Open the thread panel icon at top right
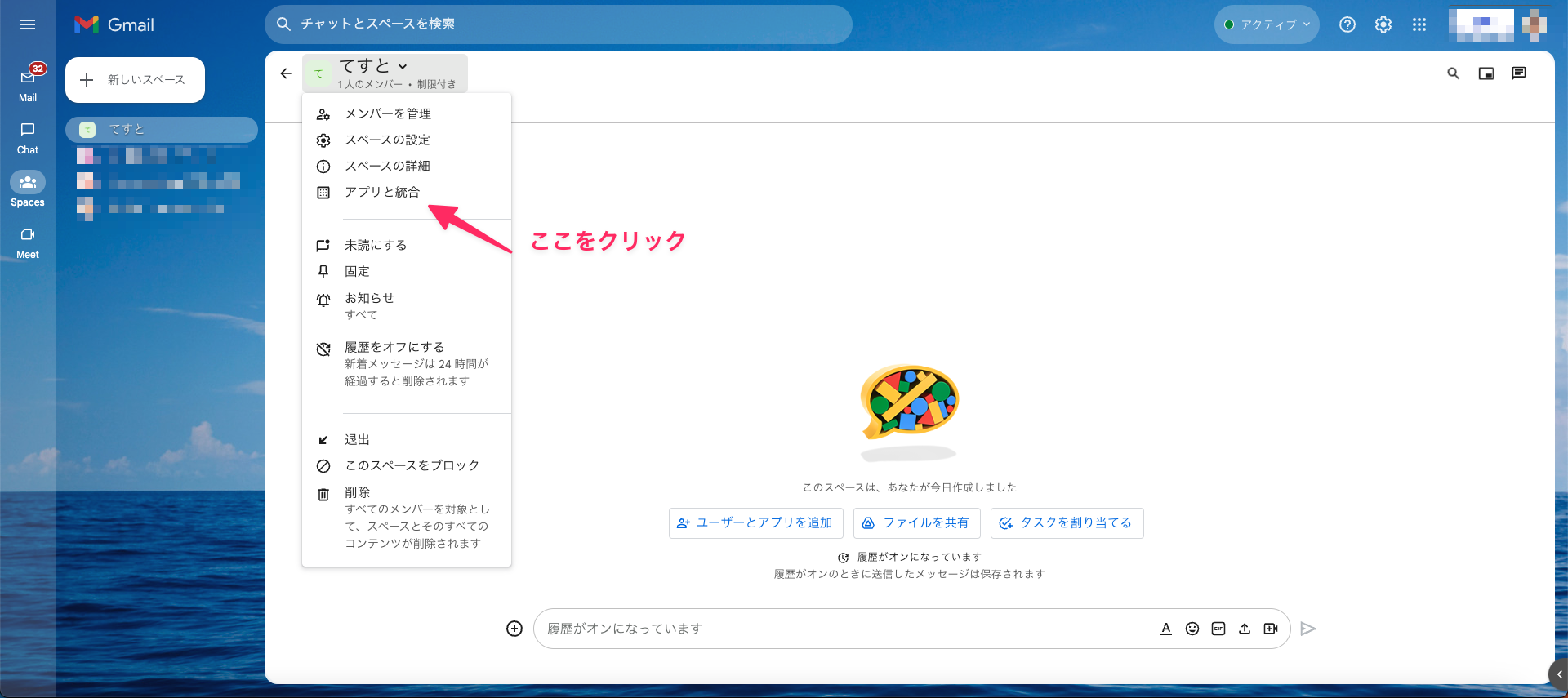The image size is (1568, 698). point(1519,73)
